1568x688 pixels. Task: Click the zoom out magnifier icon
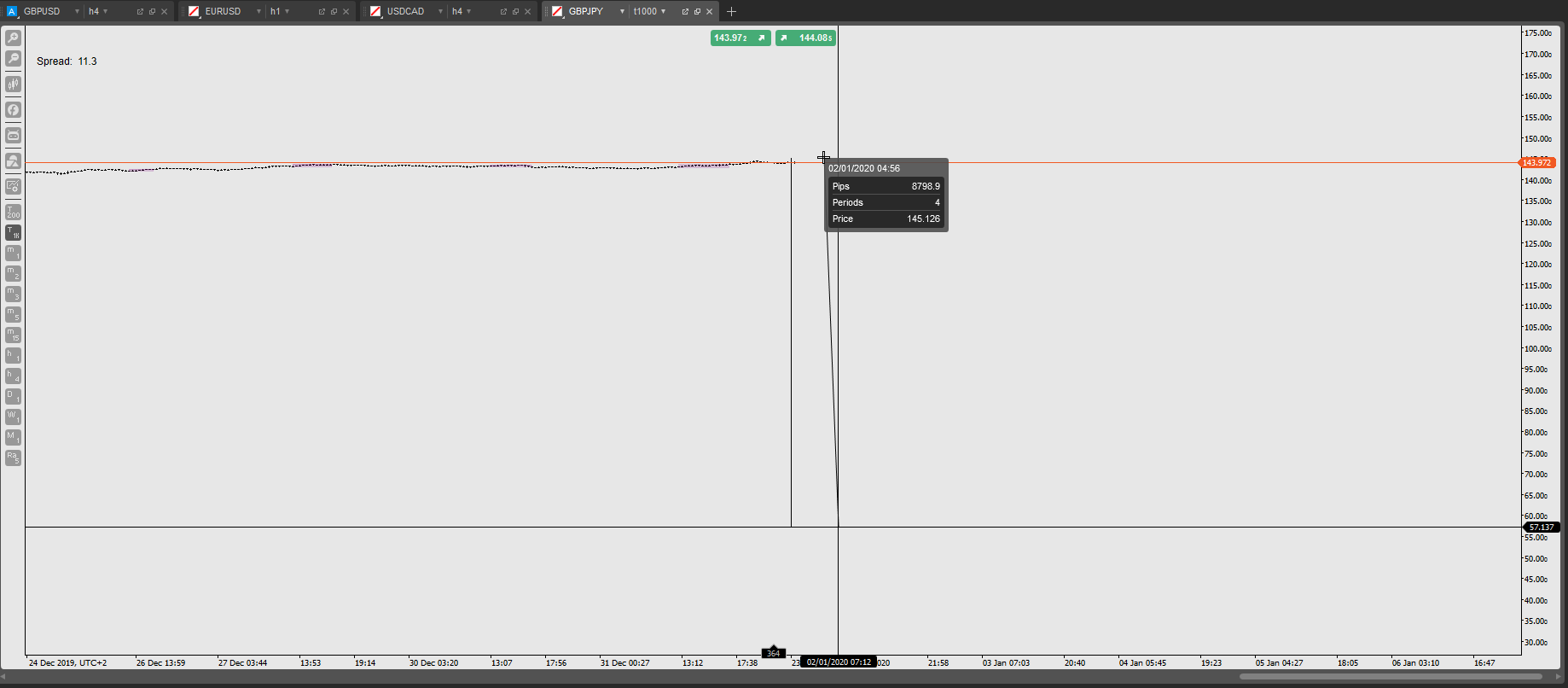(13, 58)
